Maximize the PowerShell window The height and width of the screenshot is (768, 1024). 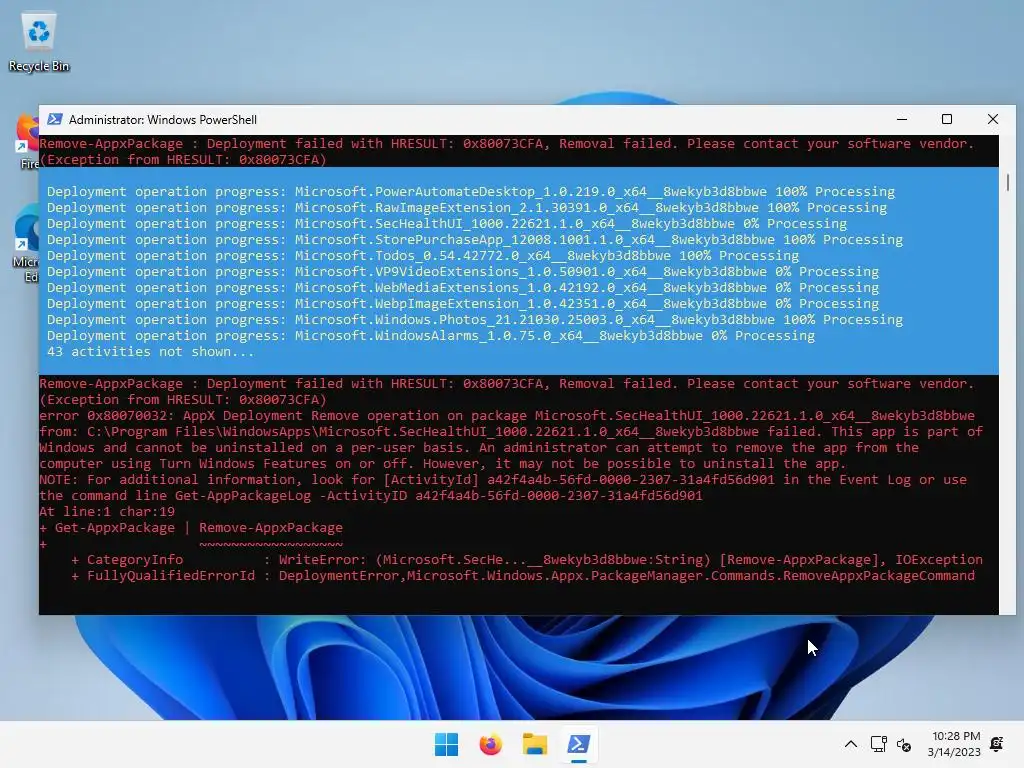tap(947, 120)
